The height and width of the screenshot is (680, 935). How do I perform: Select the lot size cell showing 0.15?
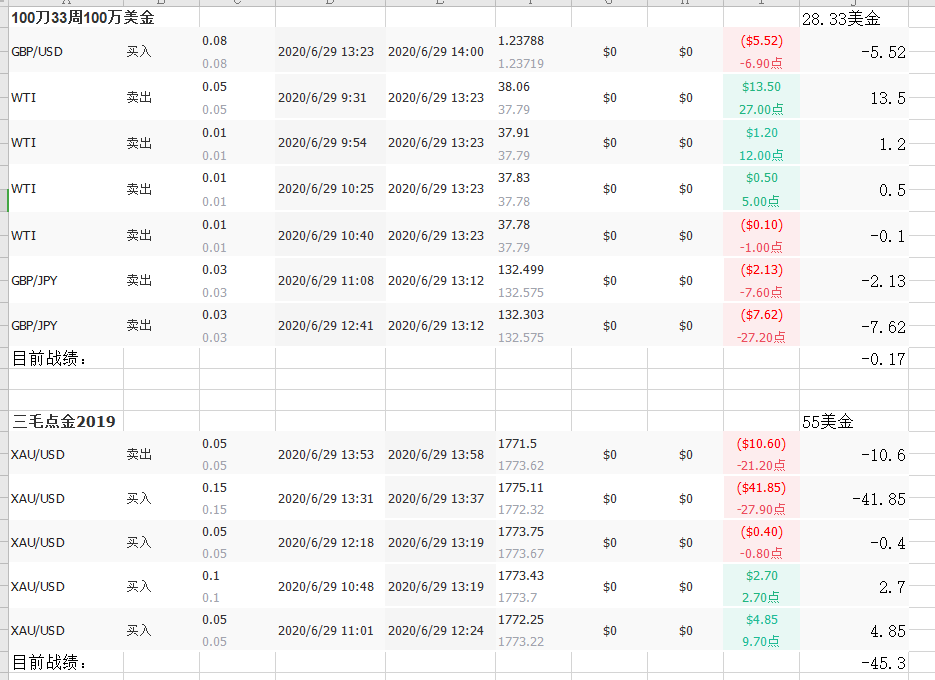click(215, 488)
